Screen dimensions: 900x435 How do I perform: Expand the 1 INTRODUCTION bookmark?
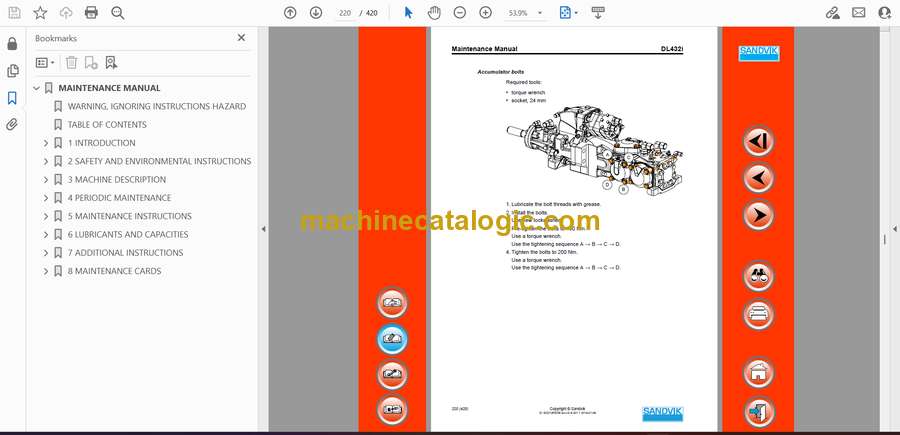click(46, 143)
